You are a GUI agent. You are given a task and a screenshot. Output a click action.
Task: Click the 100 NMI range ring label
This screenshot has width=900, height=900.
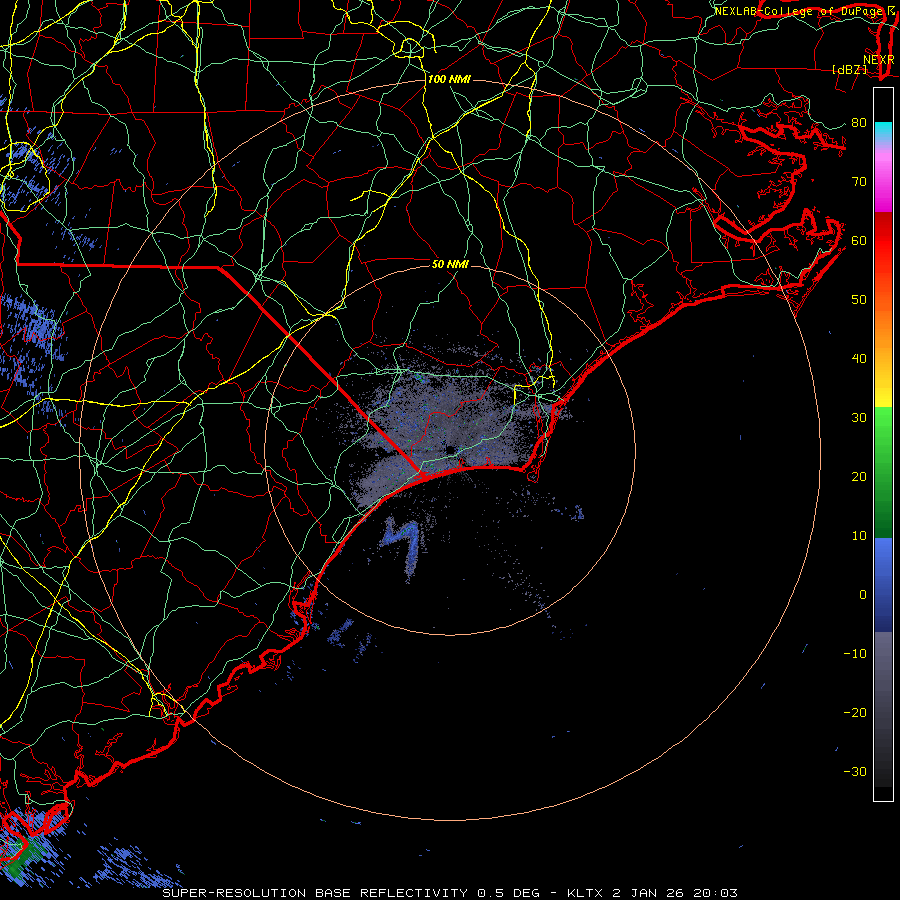(x=449, y=79)
